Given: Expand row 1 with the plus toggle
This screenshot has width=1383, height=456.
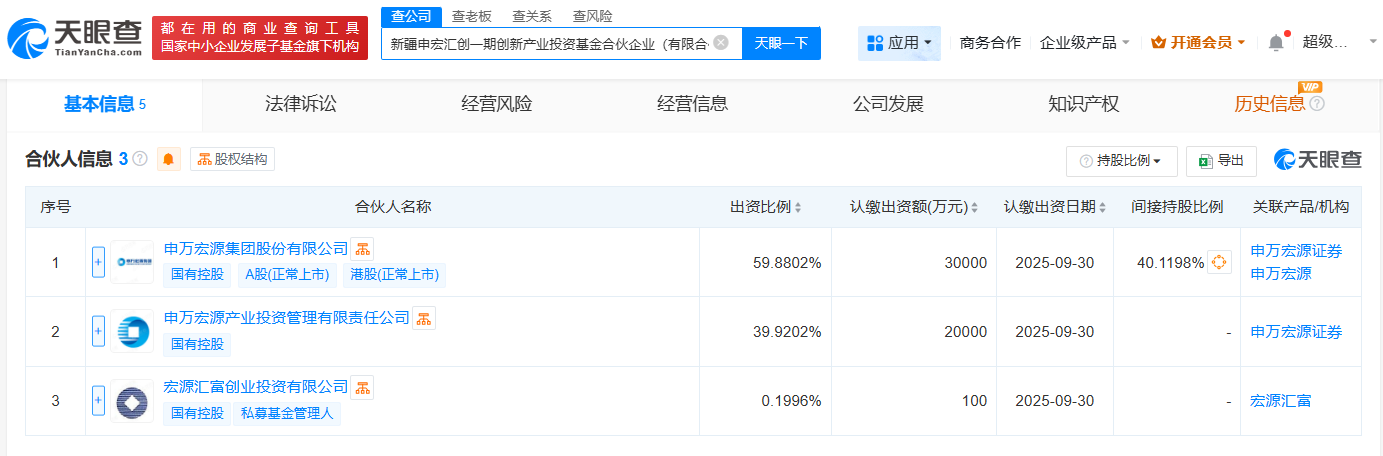Looking at the screenshot, I should (98, 263).
